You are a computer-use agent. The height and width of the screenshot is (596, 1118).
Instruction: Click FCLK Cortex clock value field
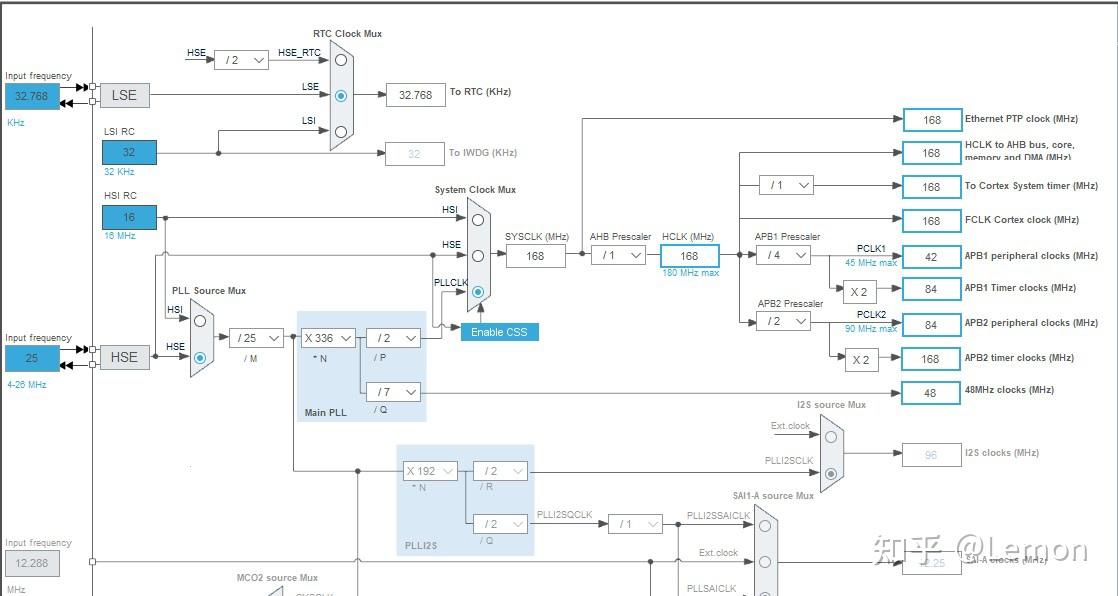[x=932, y=221]
